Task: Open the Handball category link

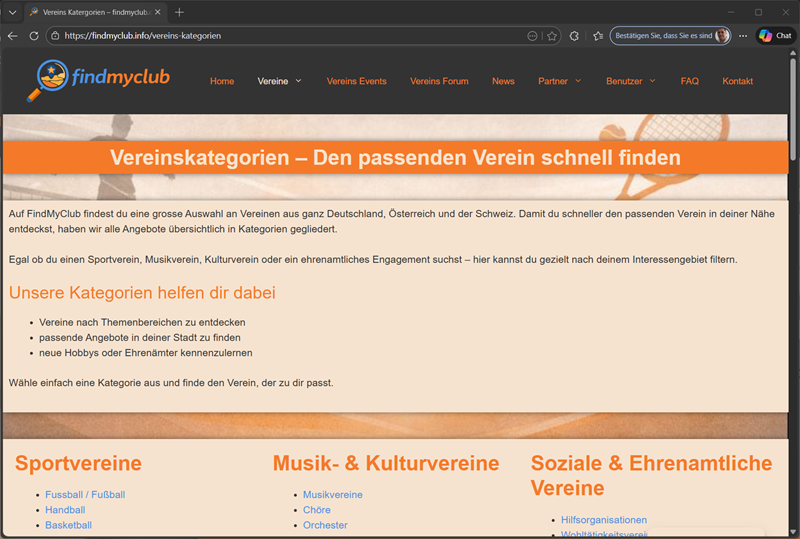Action: tap(65, 510)
